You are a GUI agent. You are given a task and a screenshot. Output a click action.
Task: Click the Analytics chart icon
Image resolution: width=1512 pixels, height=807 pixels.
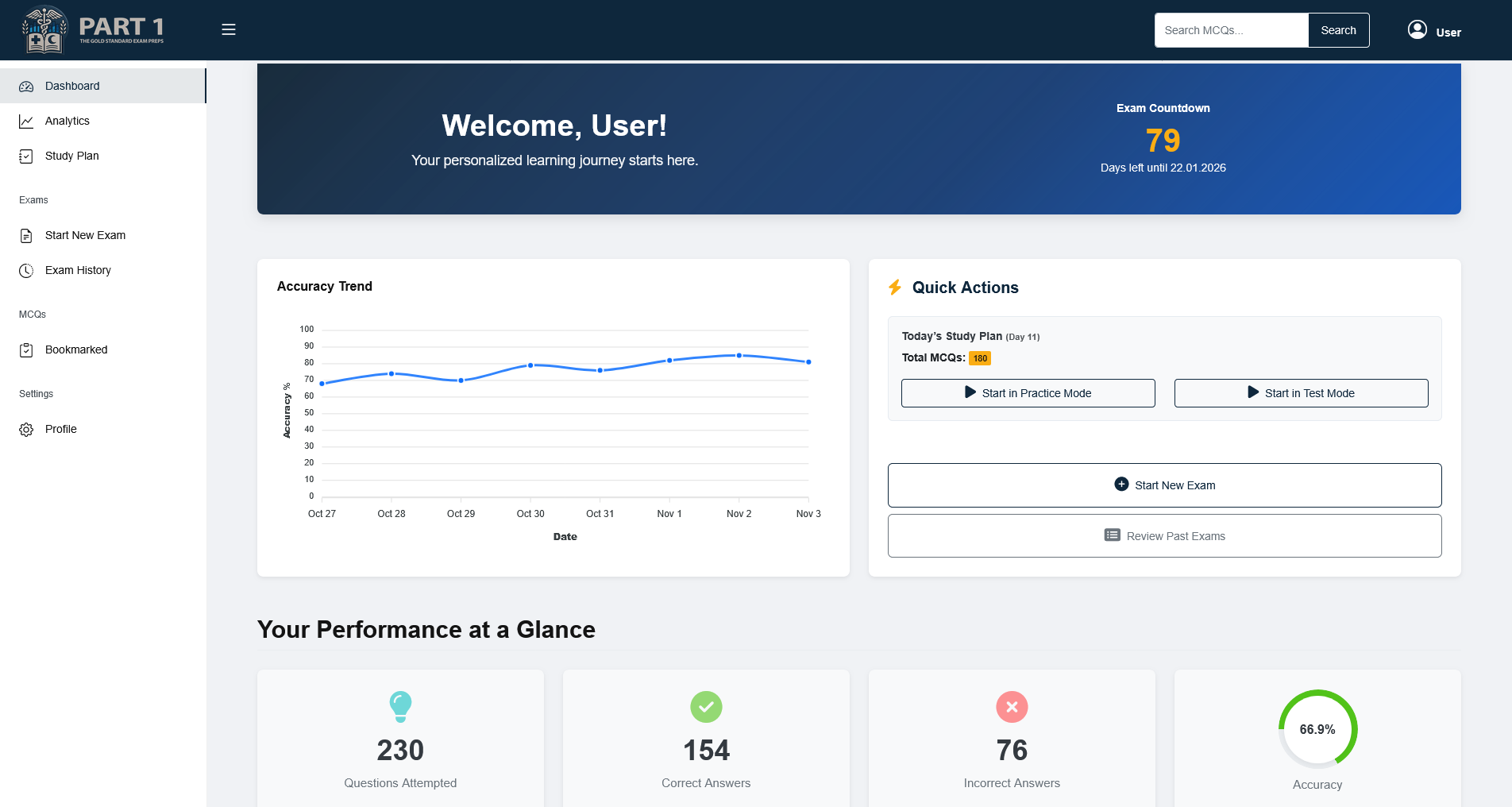click(x=26, y=122)
